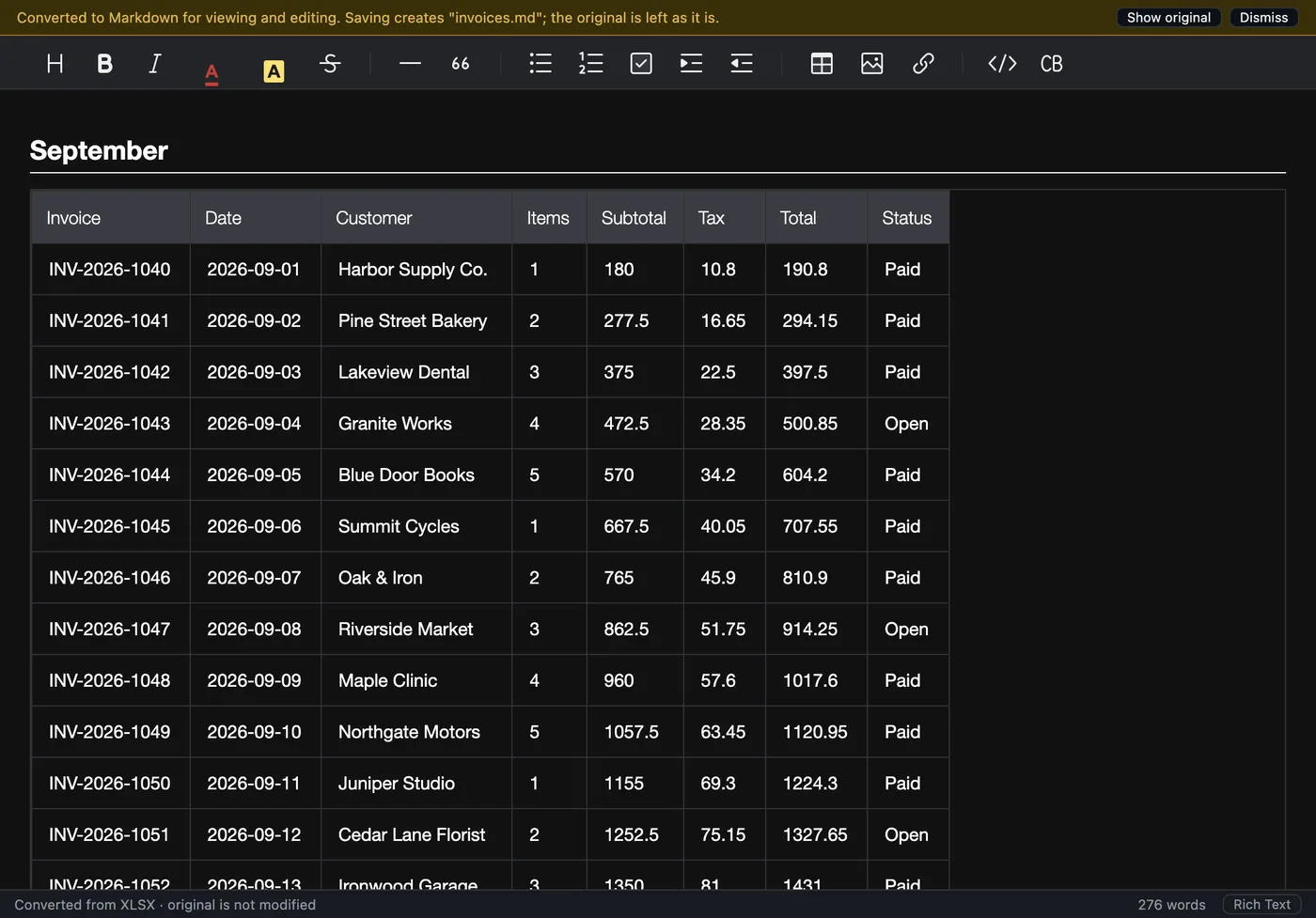
Task: Insert a table
Action: [x=822, y=63]
